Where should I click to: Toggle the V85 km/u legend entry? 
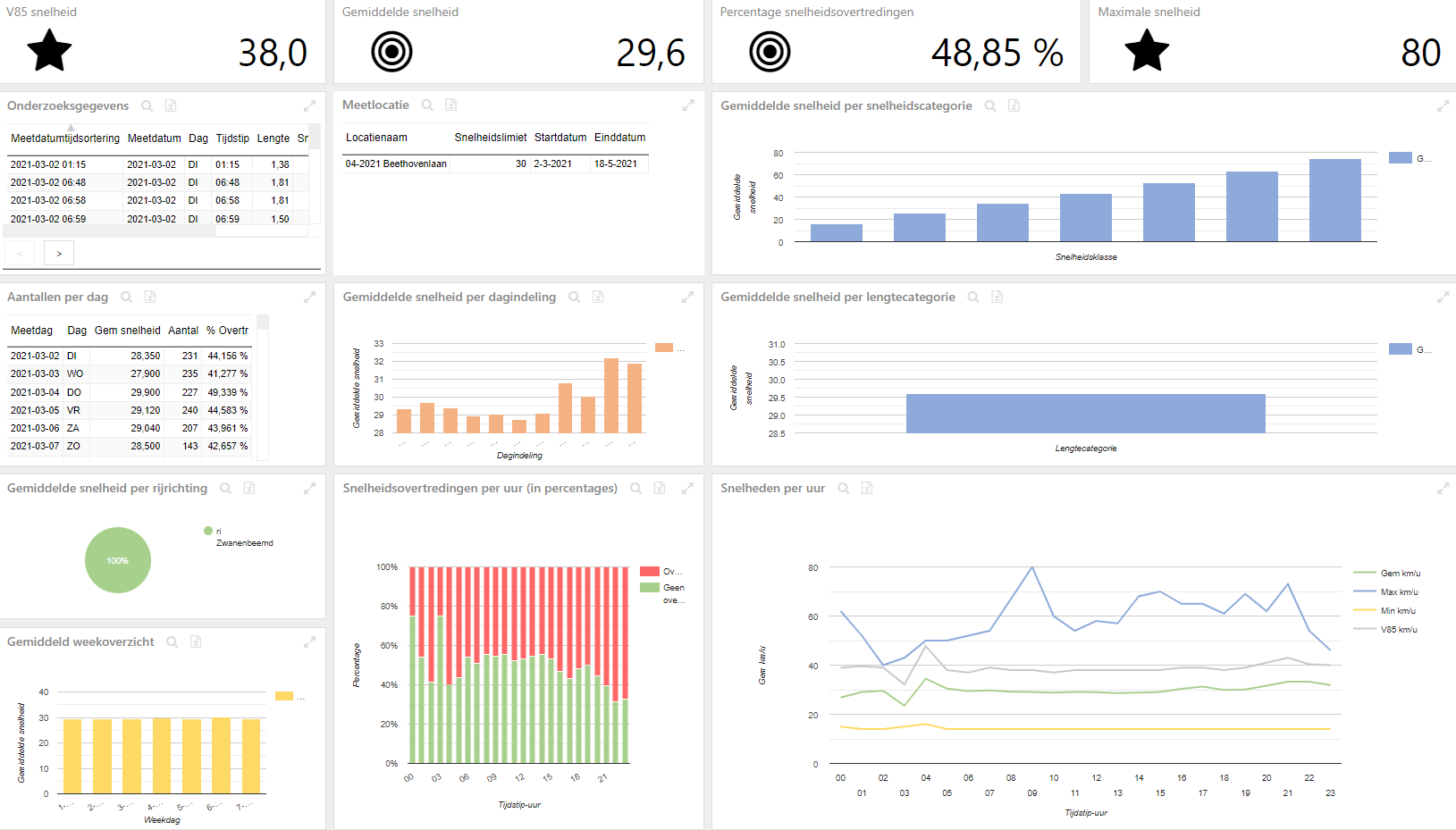pyautogui.click(x=1385, y=629)
